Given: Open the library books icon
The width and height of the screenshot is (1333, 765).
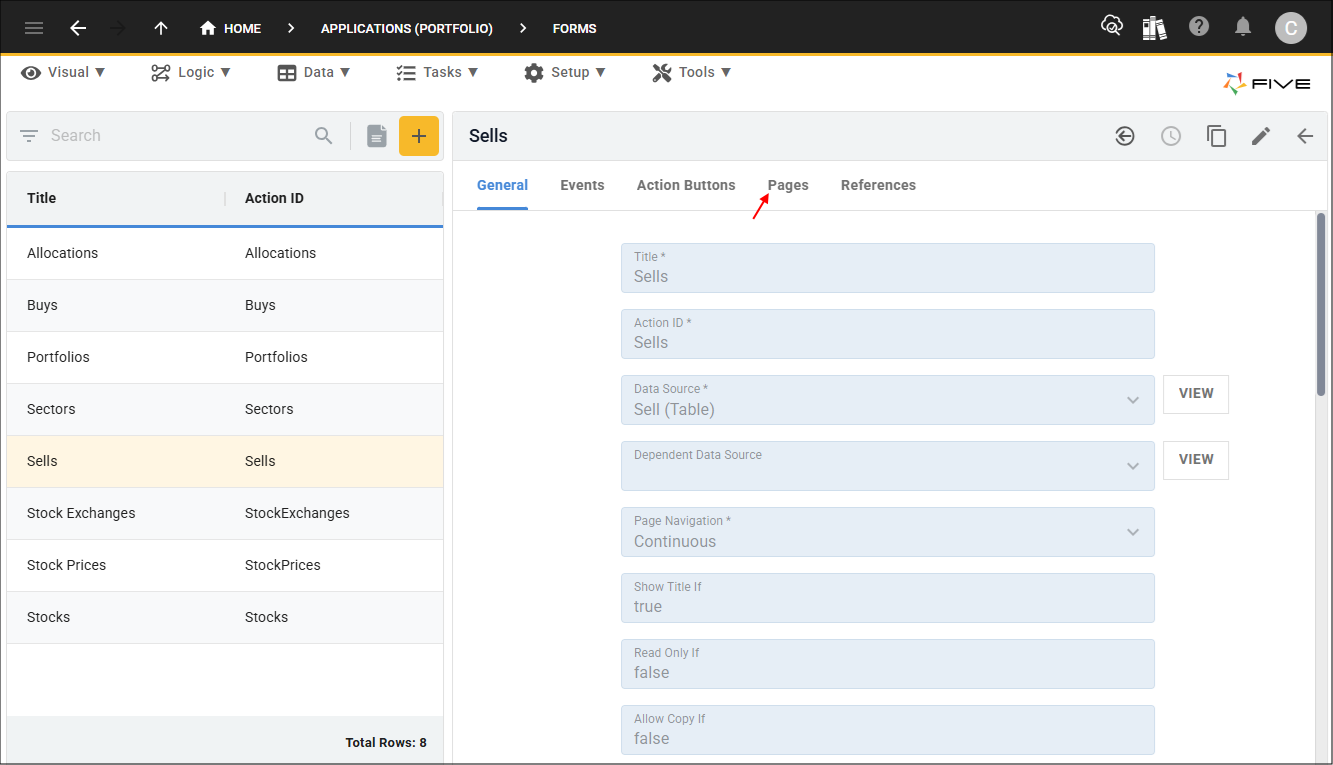Looking at the screenshot, I should 1155,27.
